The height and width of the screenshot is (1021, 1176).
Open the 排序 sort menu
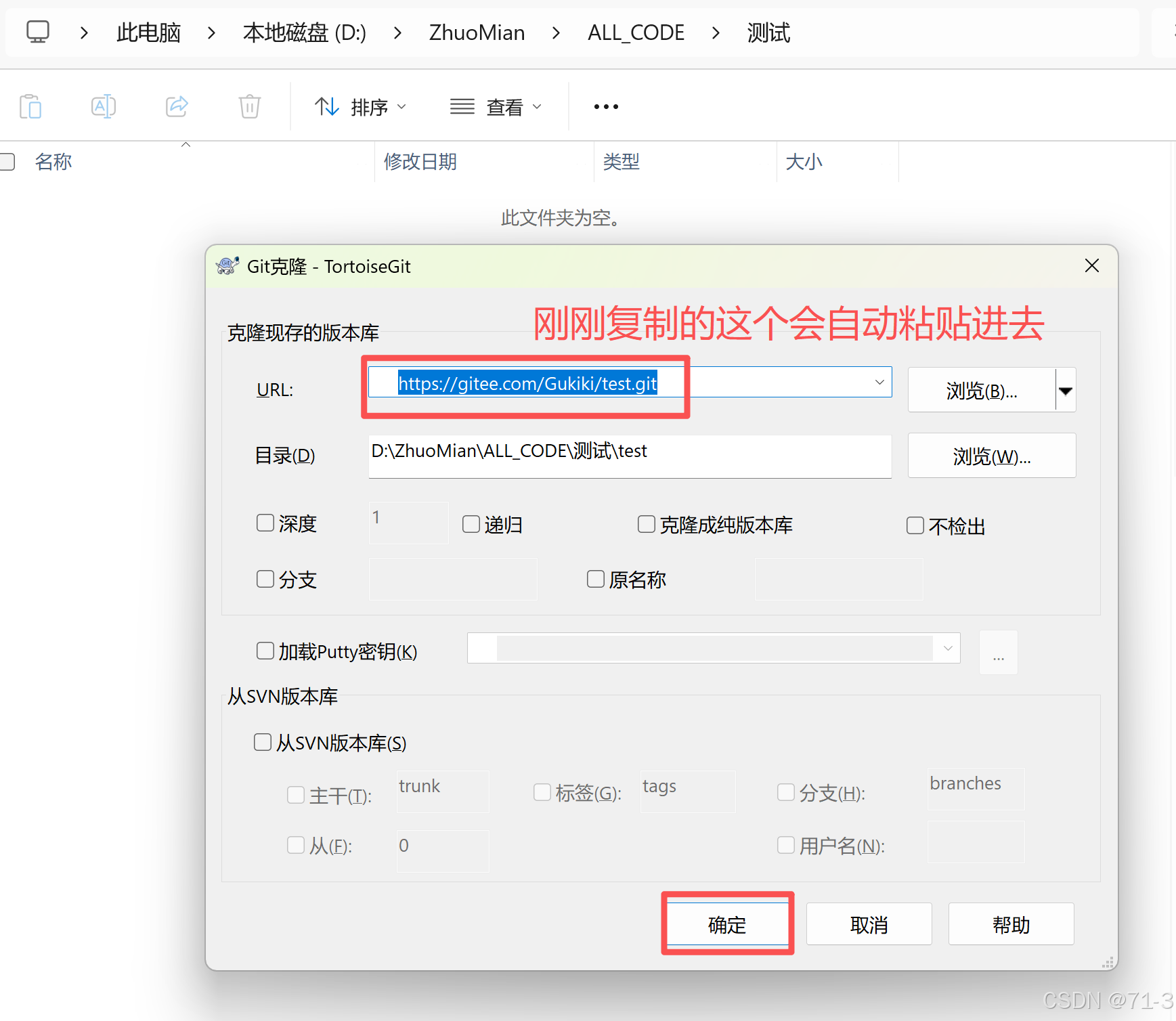[x=361, y=107]
